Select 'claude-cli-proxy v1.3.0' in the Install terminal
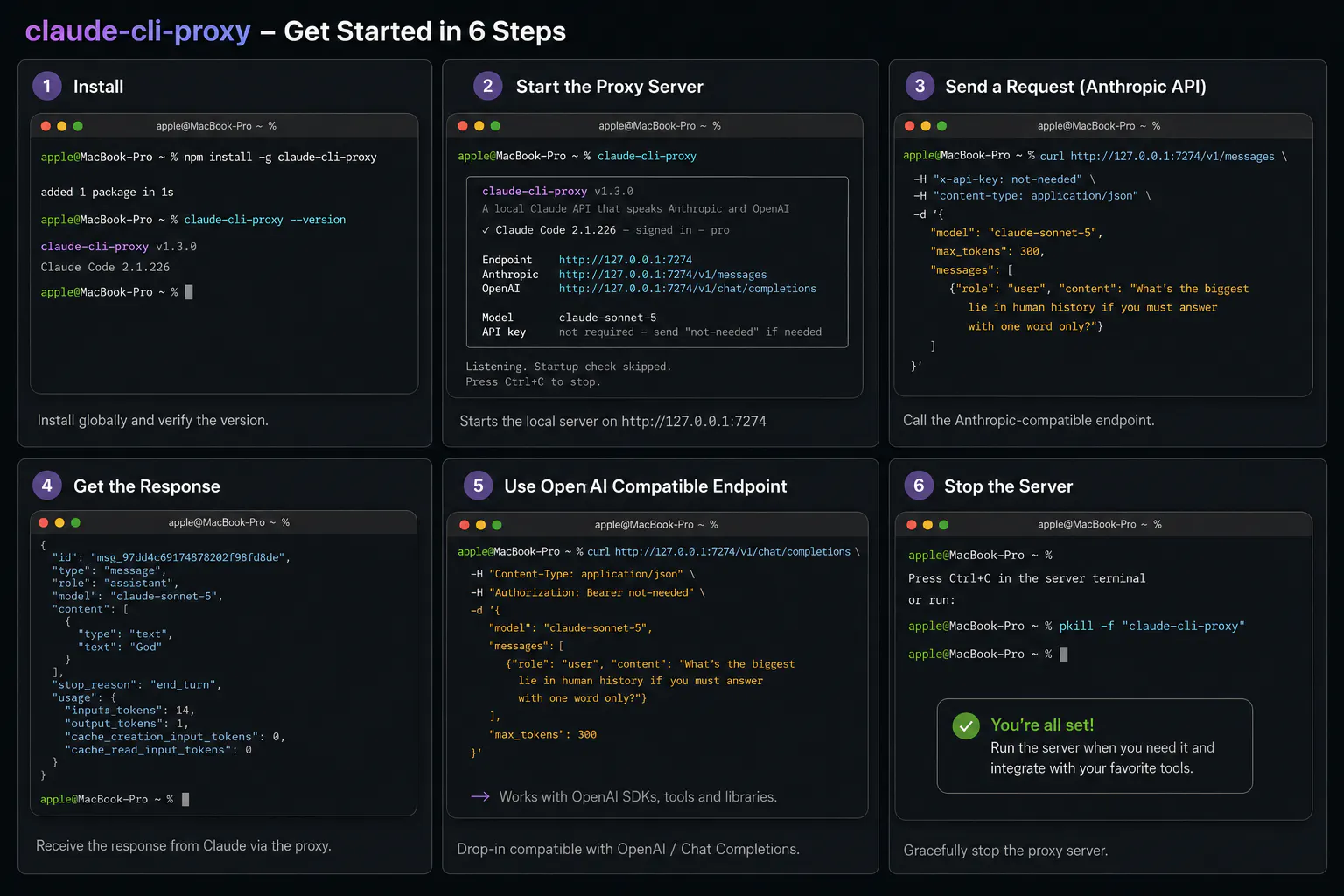This screenshot has height=896, width=1344. pos(118,247)
